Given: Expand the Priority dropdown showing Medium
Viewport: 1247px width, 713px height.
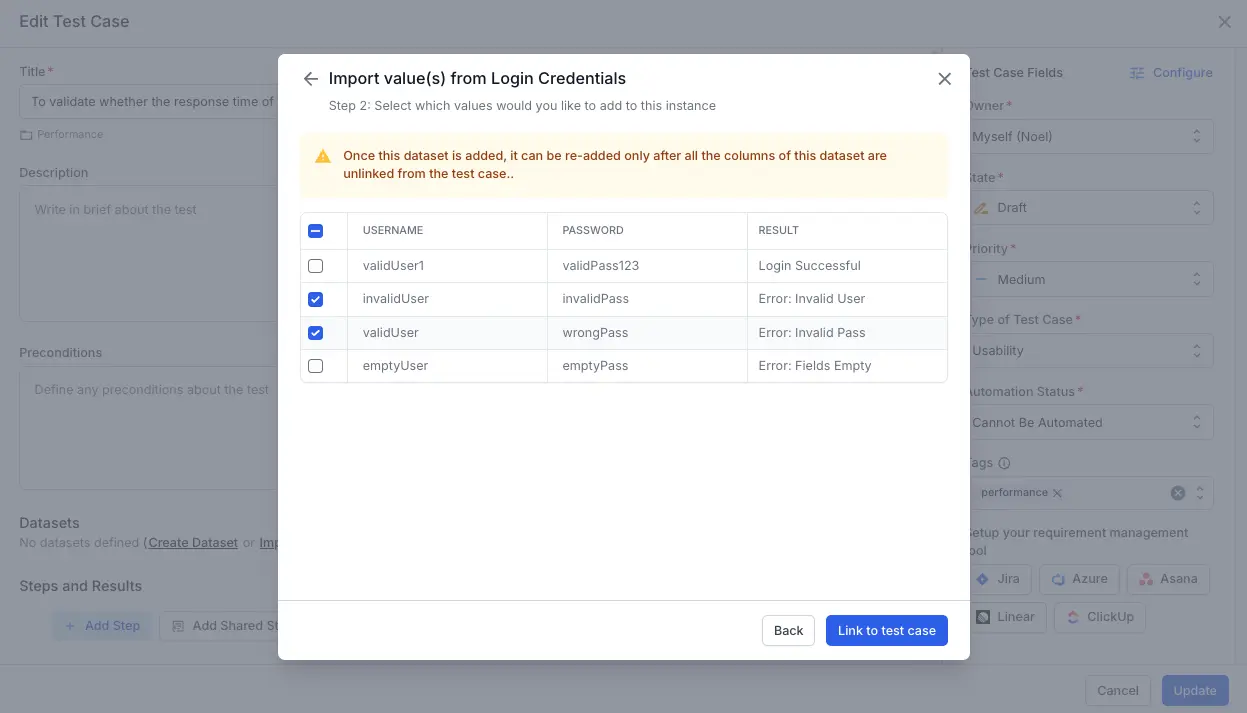Looking at the screenshot, I should [x=1090, y=280].
